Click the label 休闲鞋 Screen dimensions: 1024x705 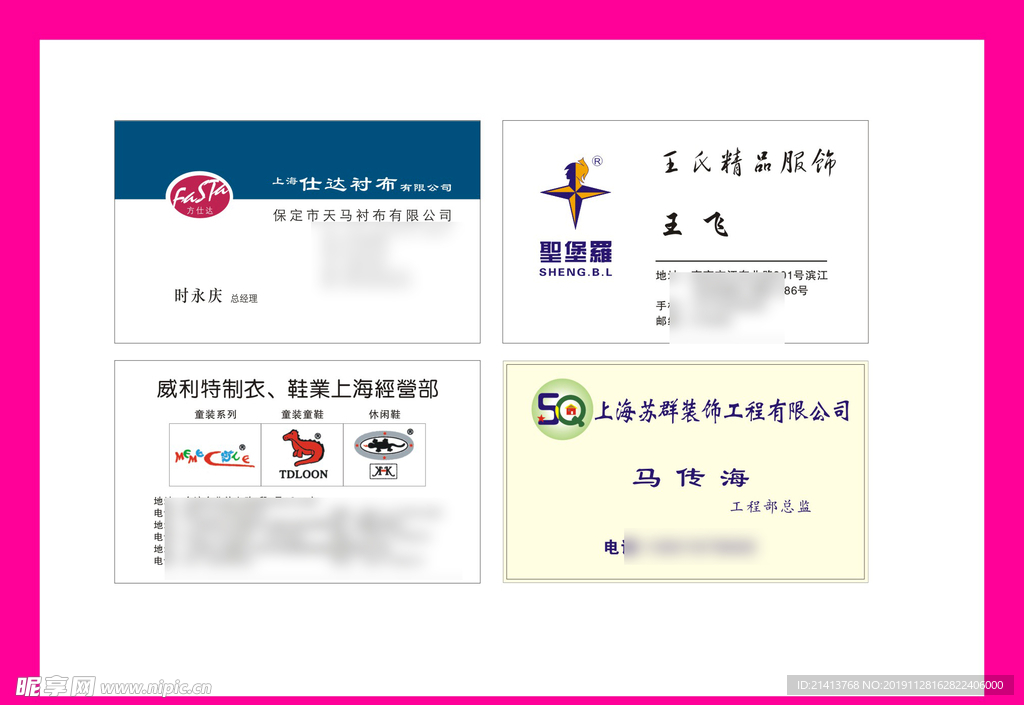[x=385, y=415]
